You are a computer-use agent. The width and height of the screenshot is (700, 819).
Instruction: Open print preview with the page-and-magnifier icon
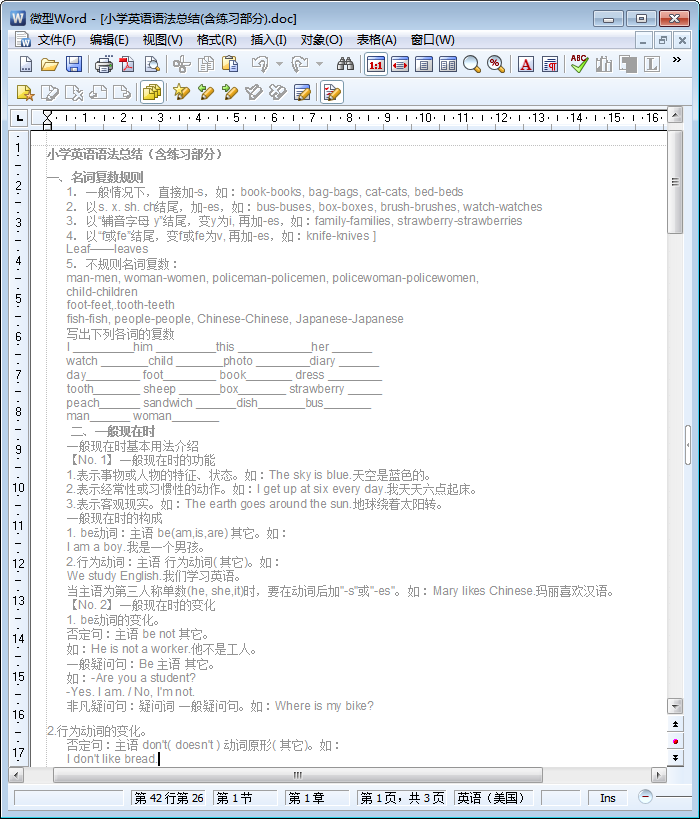[x=152, y=64]
